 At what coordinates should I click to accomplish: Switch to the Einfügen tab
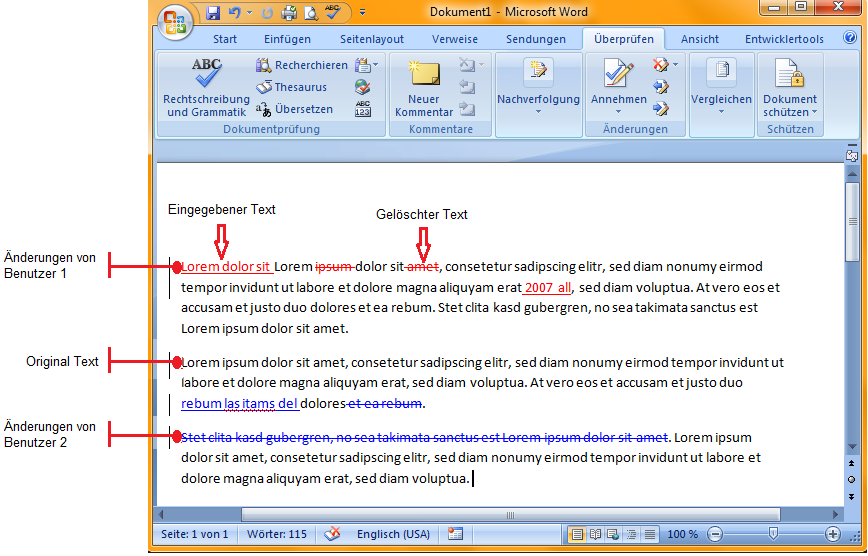point(287,39)
